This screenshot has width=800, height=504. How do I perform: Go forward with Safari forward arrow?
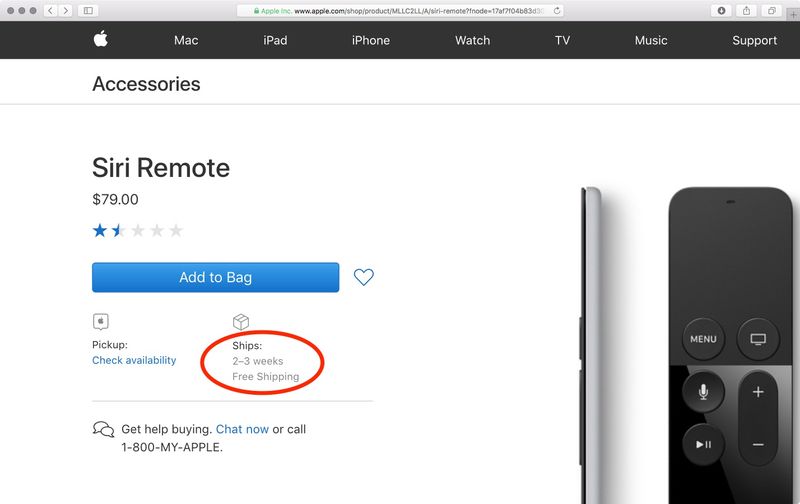tap(65, 10)
